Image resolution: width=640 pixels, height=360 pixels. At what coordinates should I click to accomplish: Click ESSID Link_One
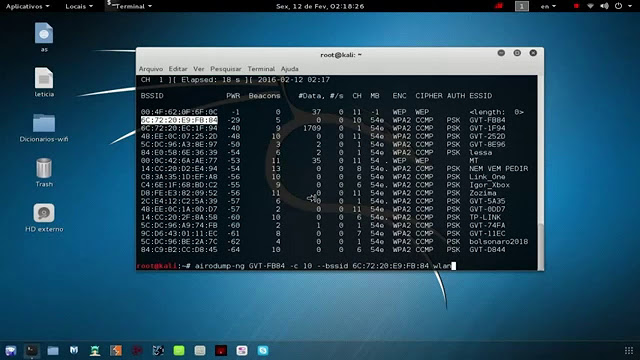click(487, 177)
